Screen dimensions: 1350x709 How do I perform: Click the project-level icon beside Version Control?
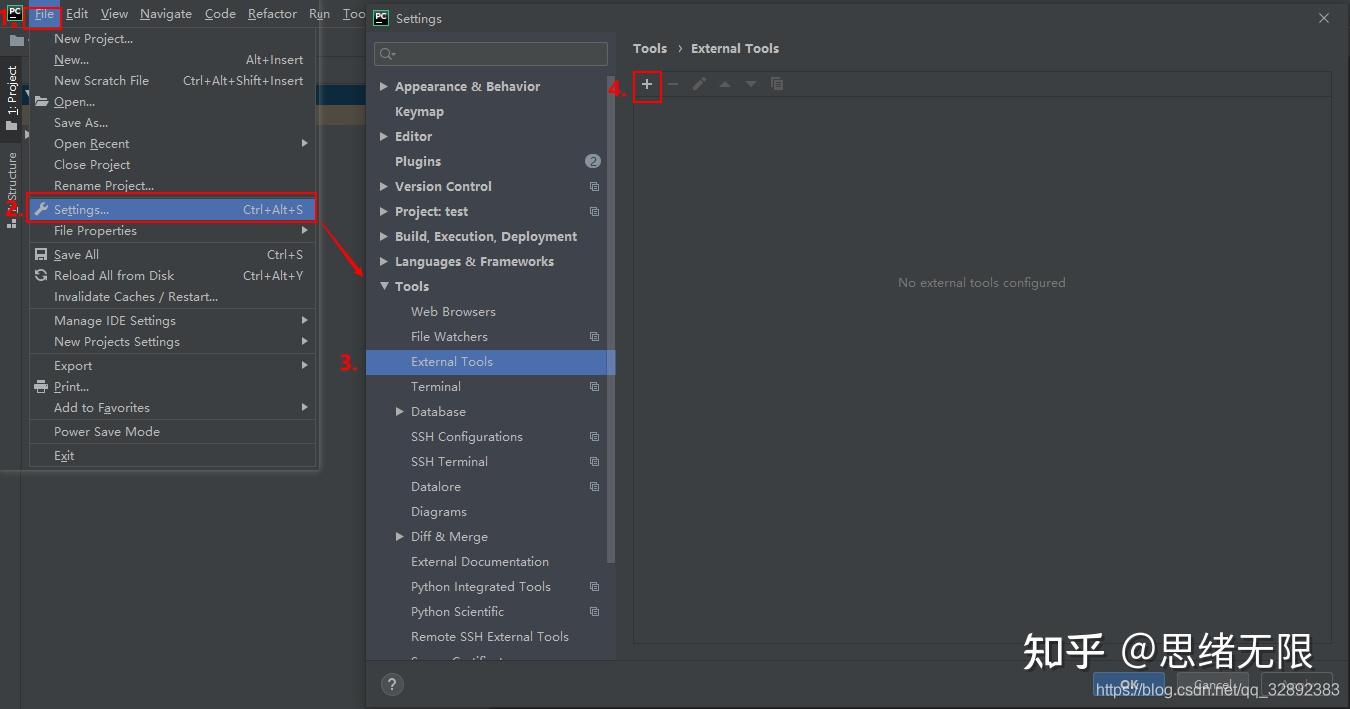(x=594, y=187)
